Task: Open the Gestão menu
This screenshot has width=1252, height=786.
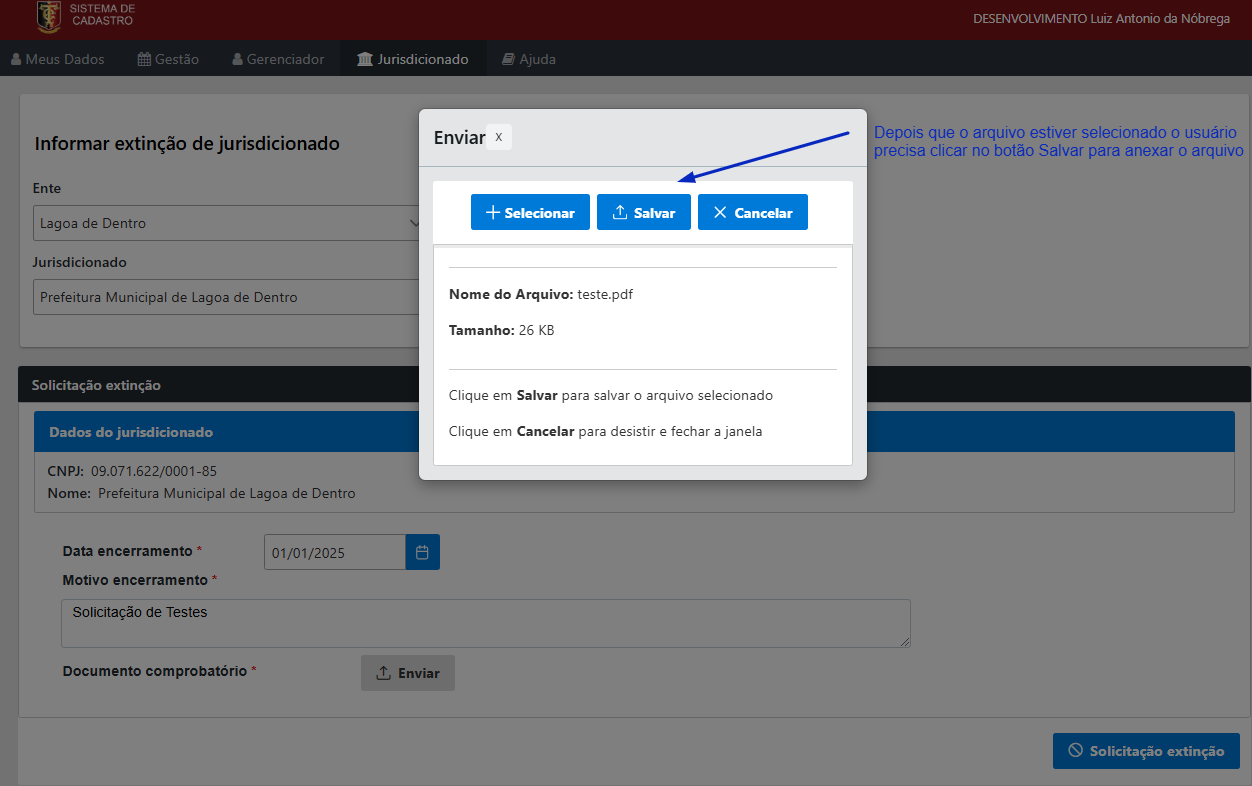Action: pos(168,59)
